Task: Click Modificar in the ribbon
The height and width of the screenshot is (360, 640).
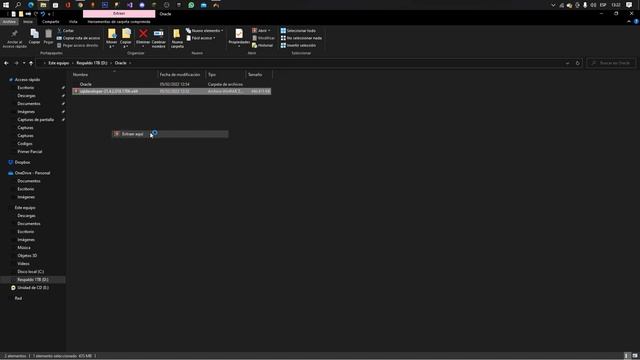Action: coord(263,38)
